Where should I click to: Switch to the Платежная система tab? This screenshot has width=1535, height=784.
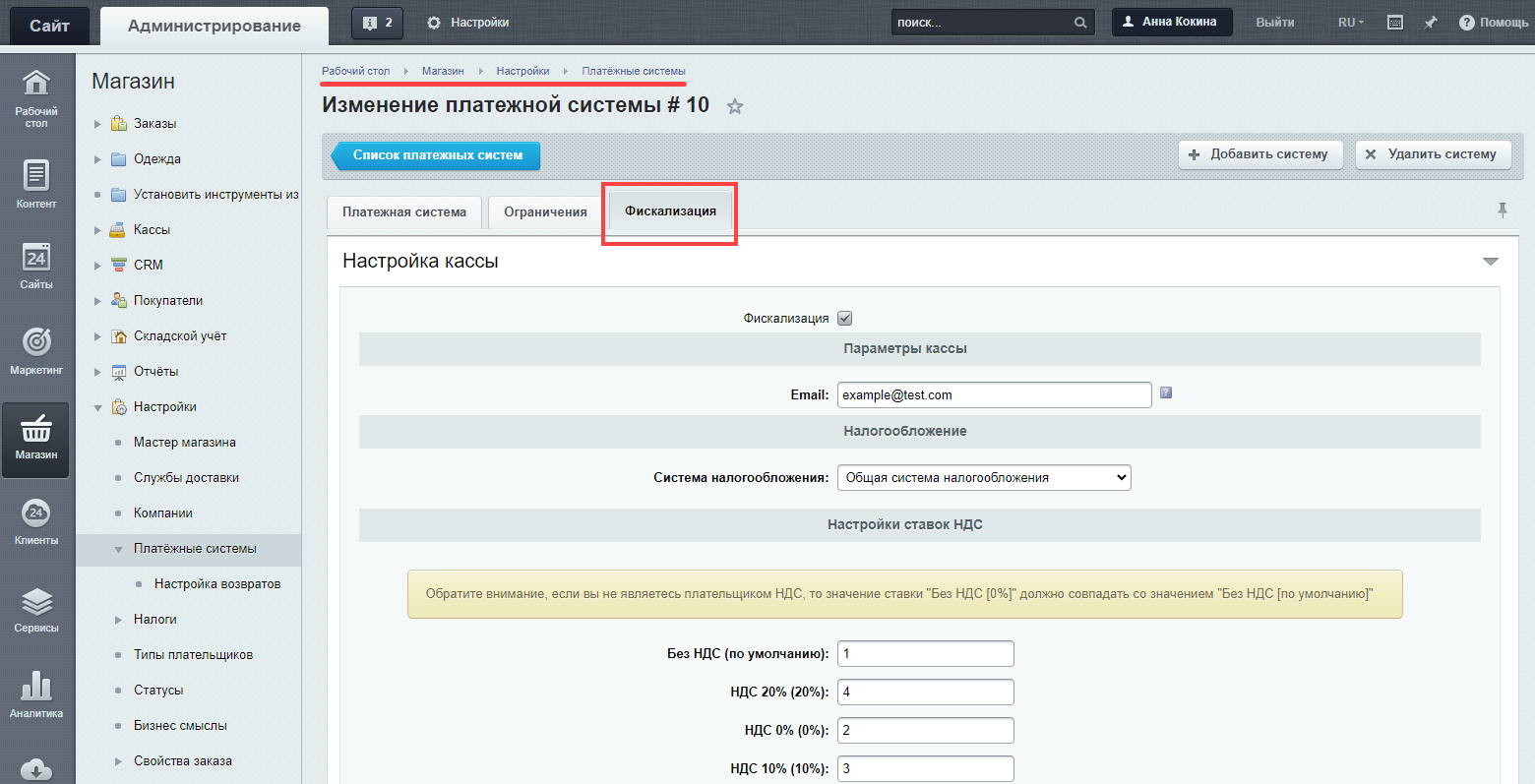click(x=404, y=212)
